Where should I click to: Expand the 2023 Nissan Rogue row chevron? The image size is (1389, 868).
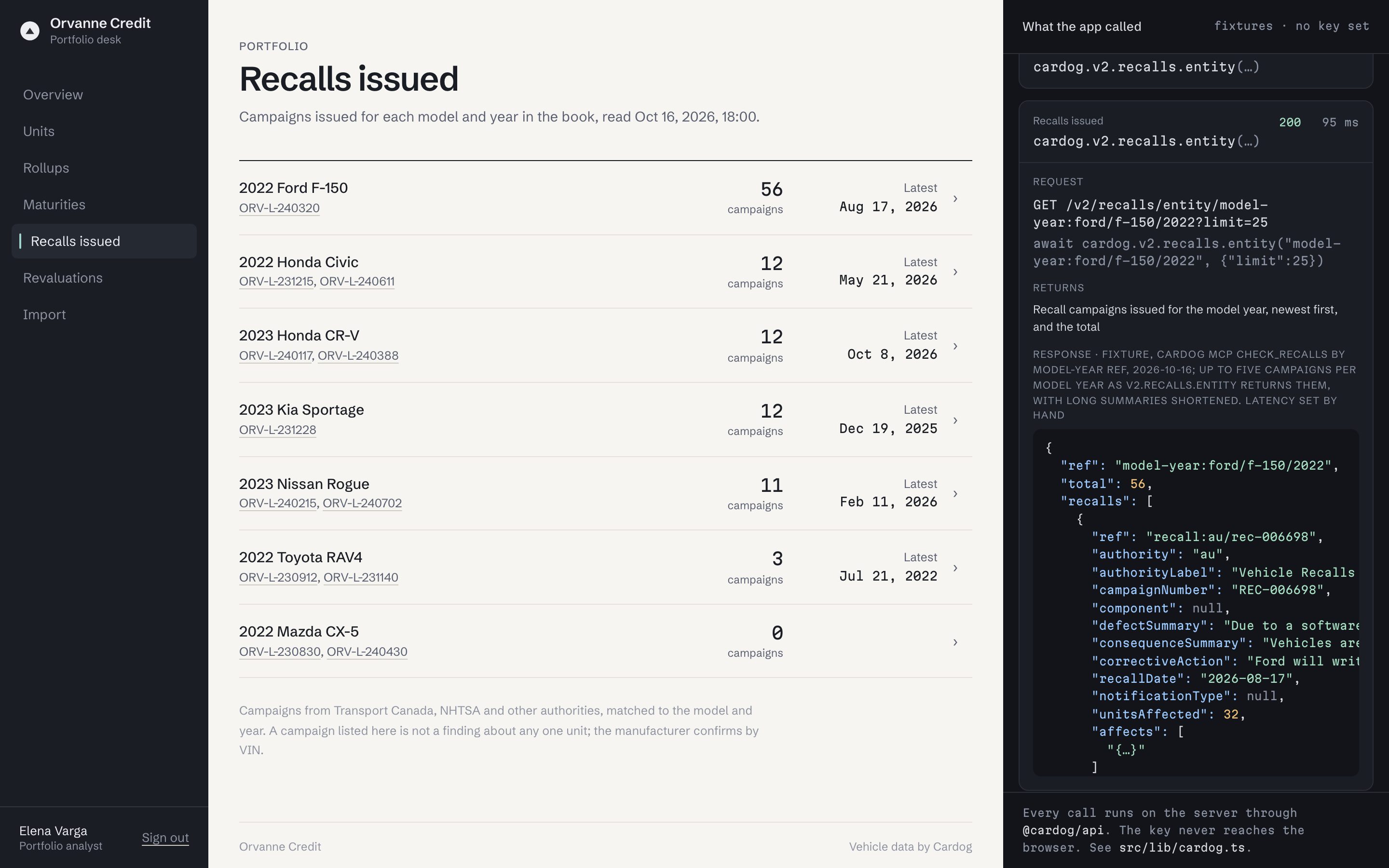955,494
